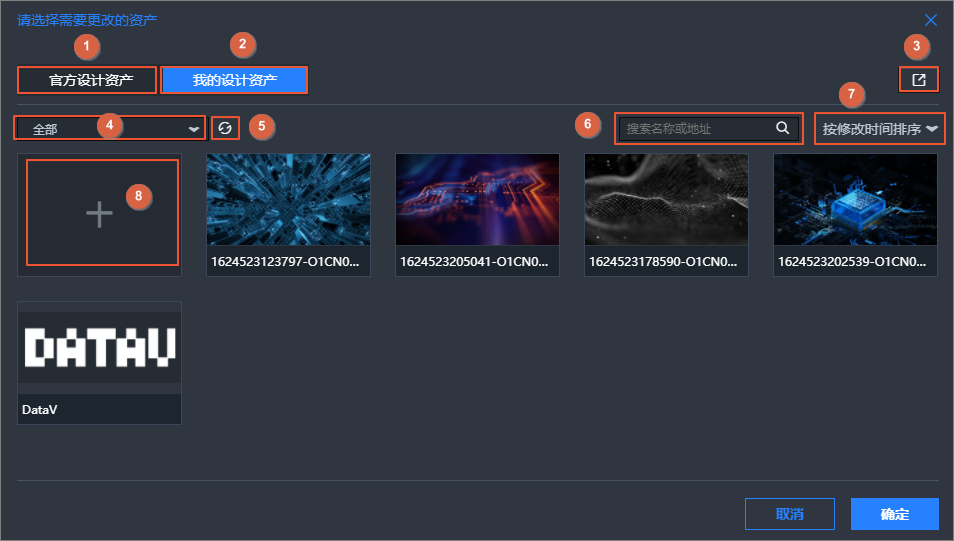Select the 我的设计资产 tab
This screenshot has width=954, height=541.
point(234,80)
